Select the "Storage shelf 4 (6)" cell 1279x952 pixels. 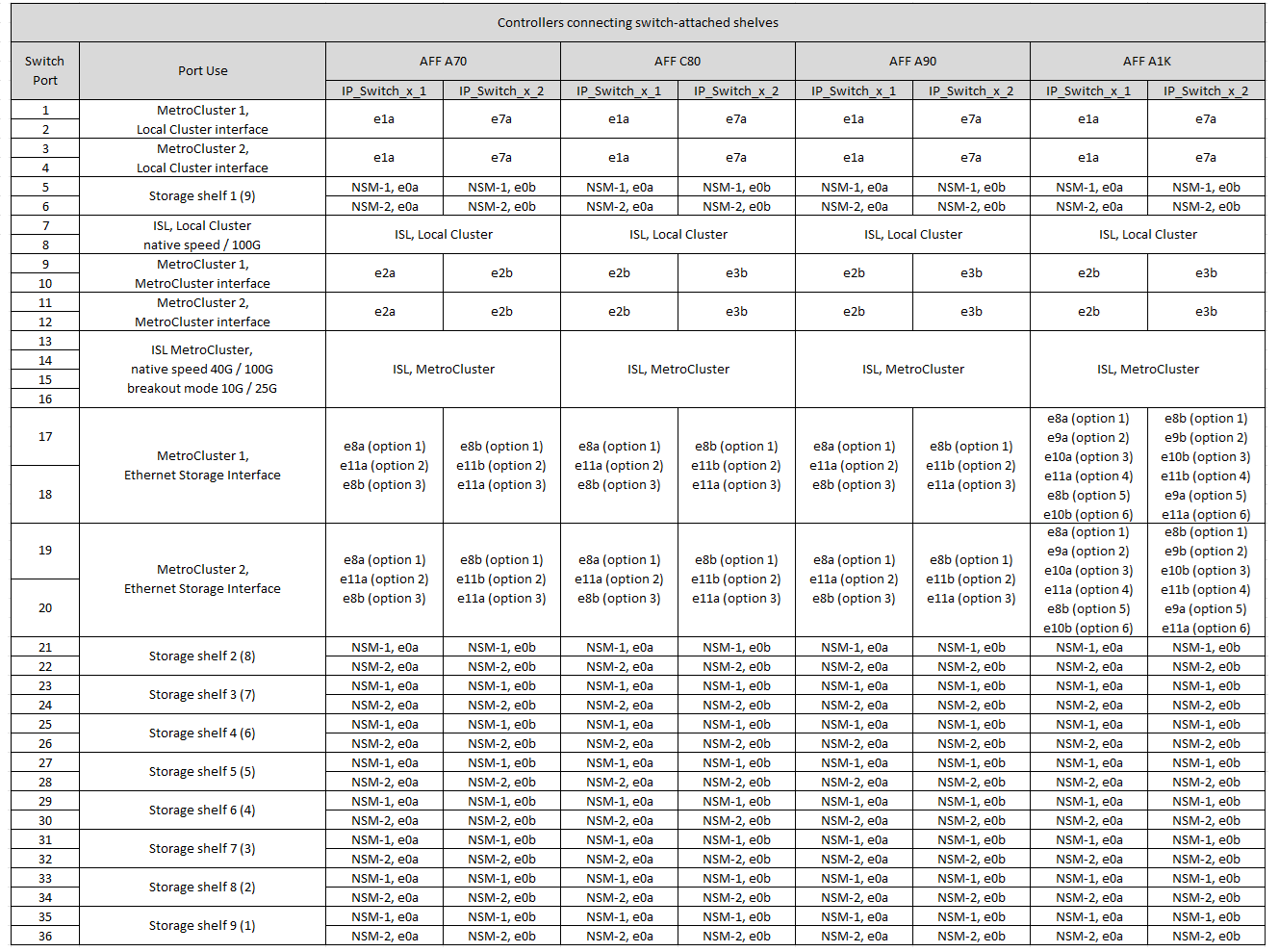(x=203, y=733)
